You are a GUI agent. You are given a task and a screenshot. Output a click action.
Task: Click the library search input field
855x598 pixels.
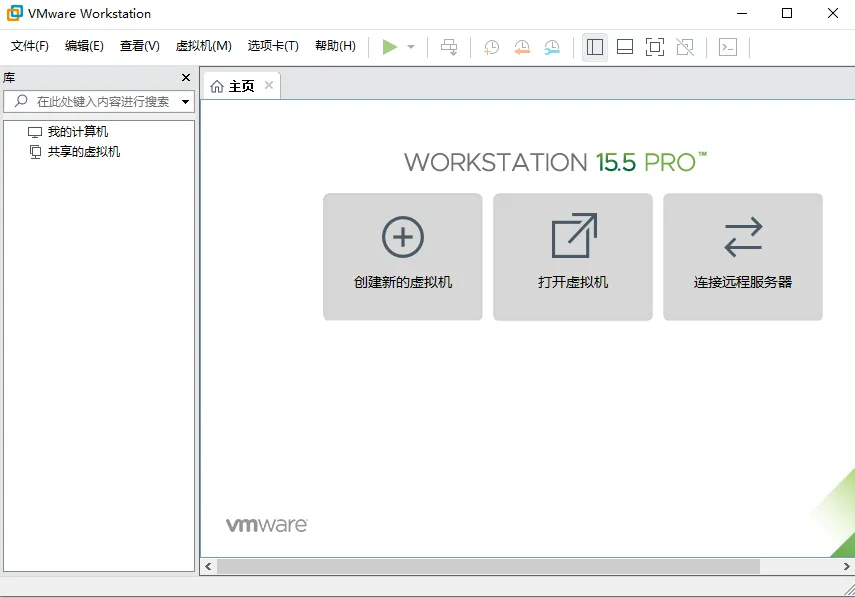click(99, 101)
